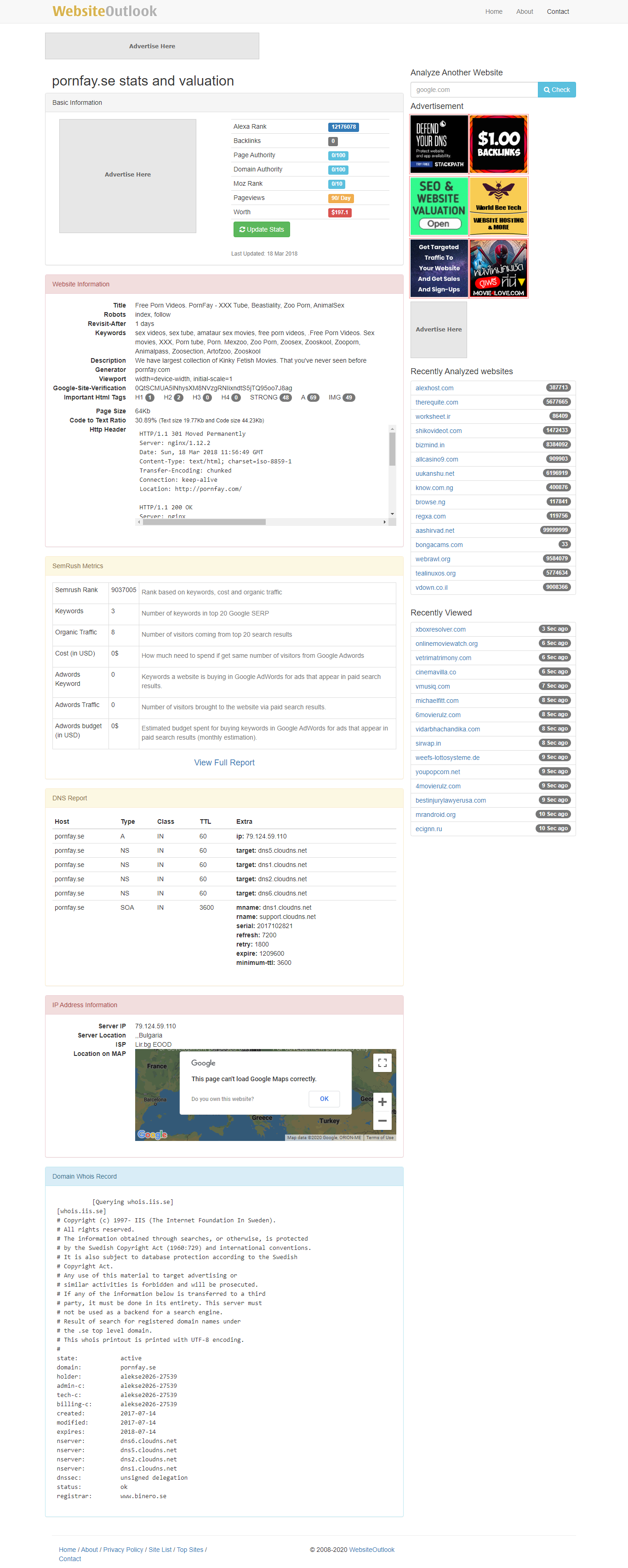
Task: Select Alexa Rank badge 12176078
Action: click(344, 126)
